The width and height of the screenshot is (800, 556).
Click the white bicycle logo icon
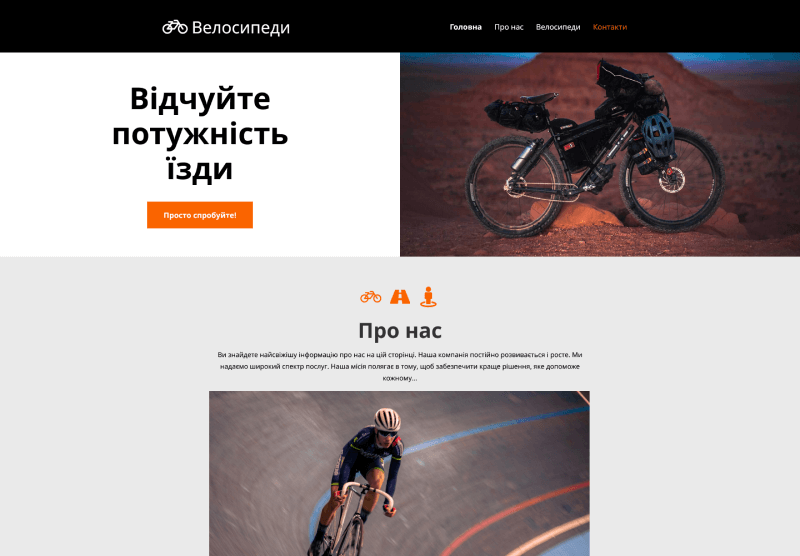175,27
